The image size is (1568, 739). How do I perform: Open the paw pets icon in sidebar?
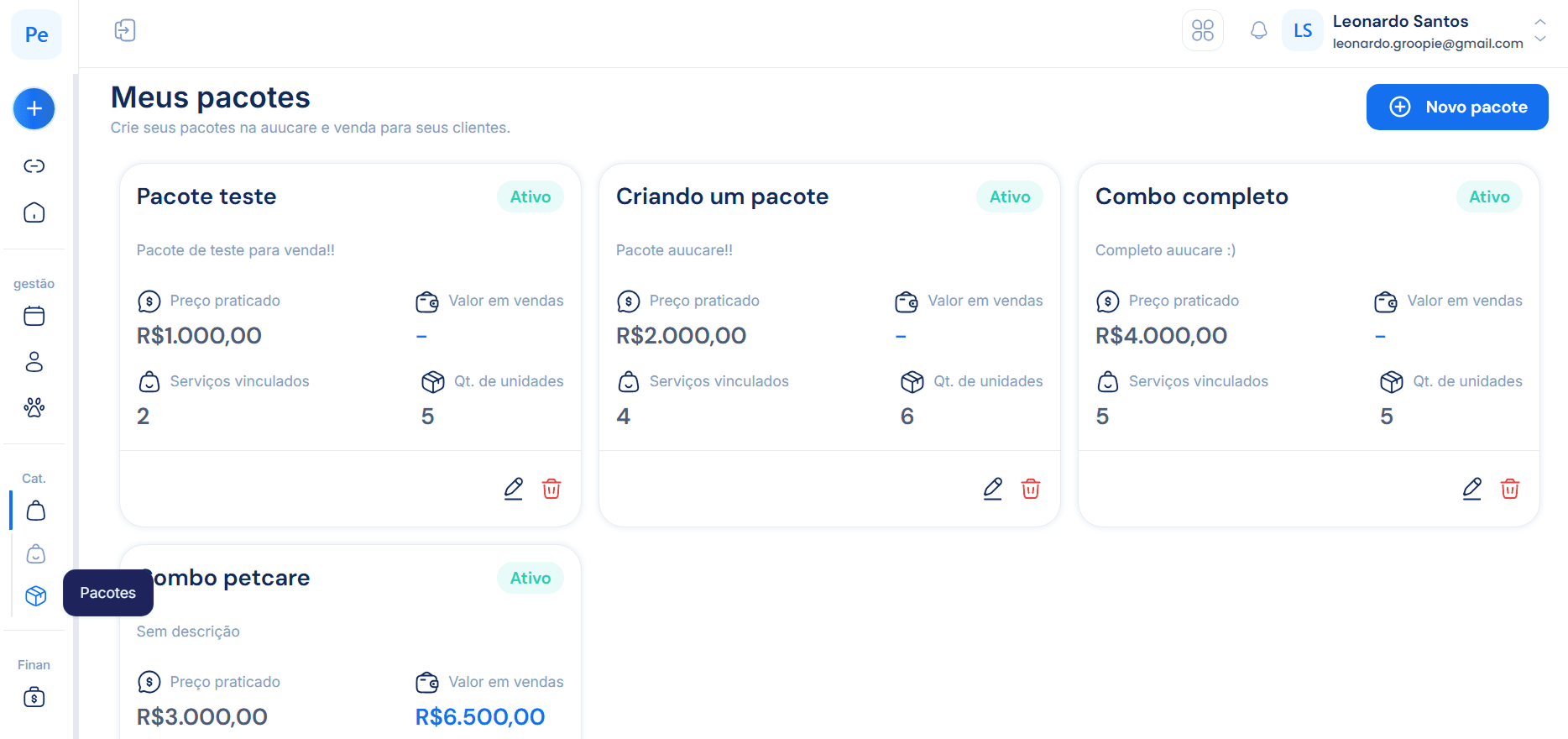pos(34,408)
